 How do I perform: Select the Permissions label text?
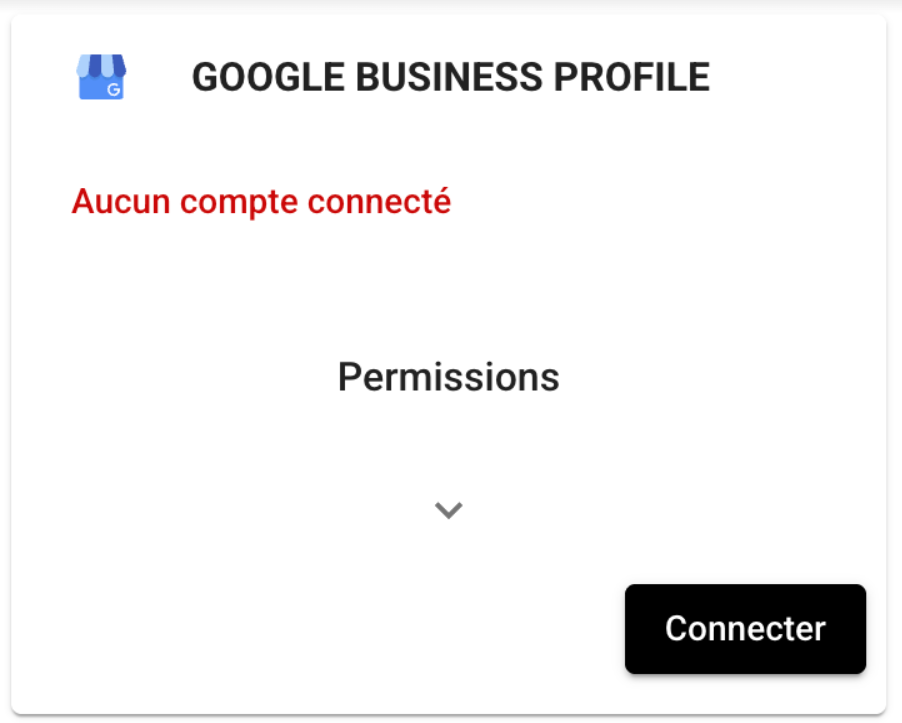[449, 378]
